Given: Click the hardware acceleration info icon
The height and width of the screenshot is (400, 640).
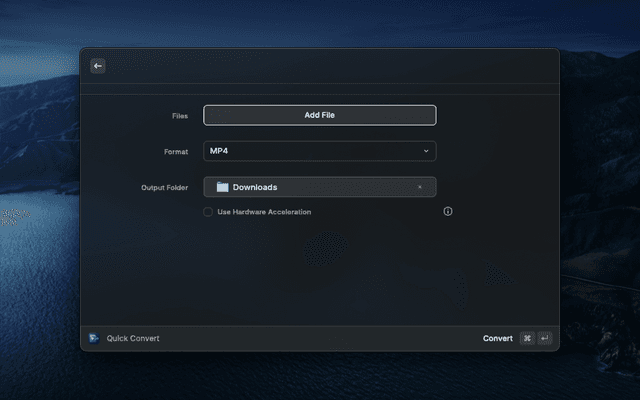Looking at the screenshot, I should 448,212.
